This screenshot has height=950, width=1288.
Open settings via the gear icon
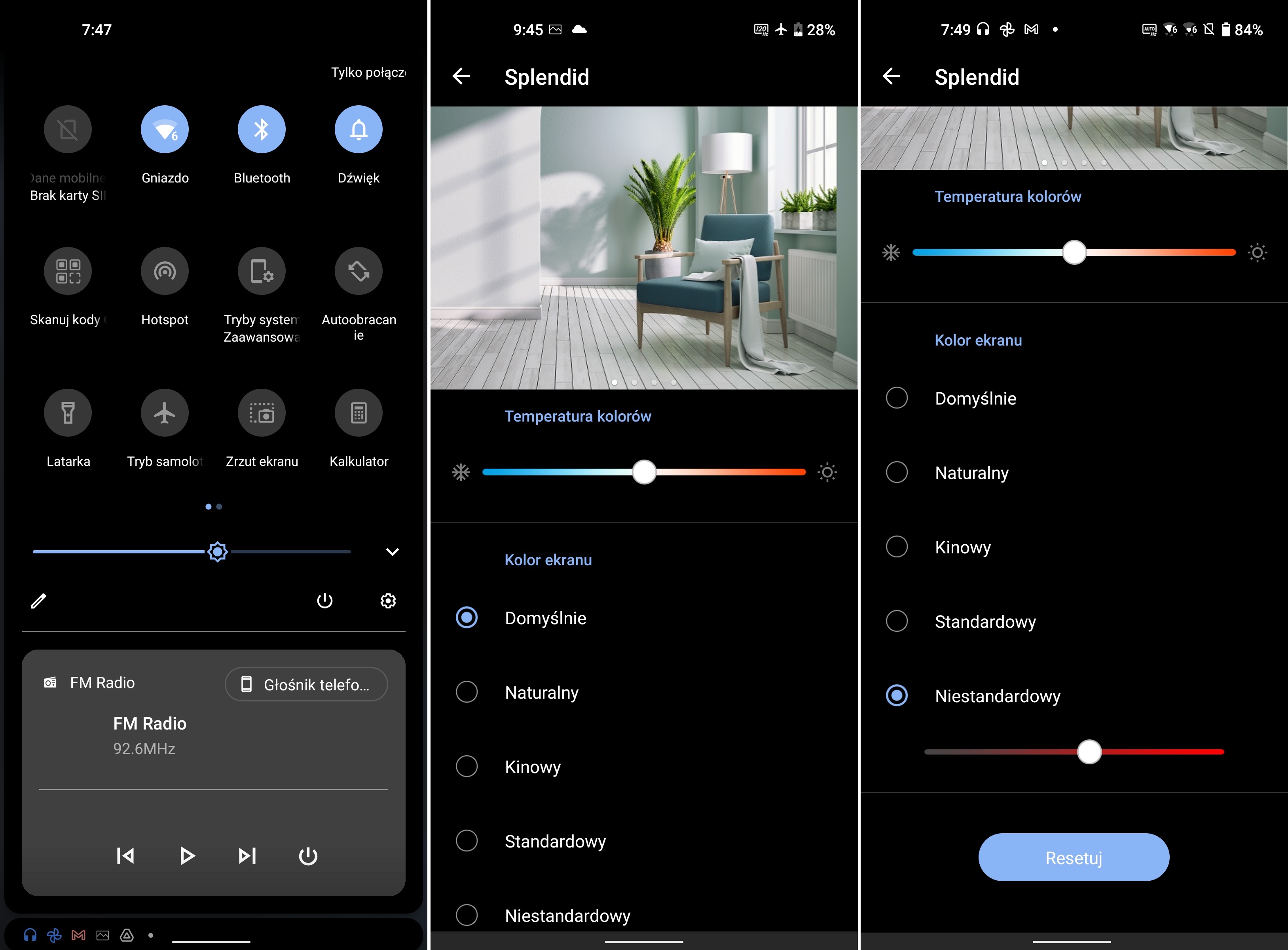(x=388, y=601)
